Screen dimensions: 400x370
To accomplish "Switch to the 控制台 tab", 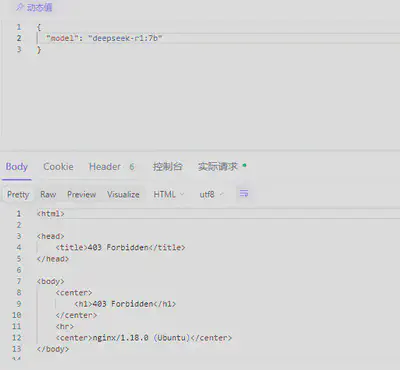I will [x=167, y=166].
